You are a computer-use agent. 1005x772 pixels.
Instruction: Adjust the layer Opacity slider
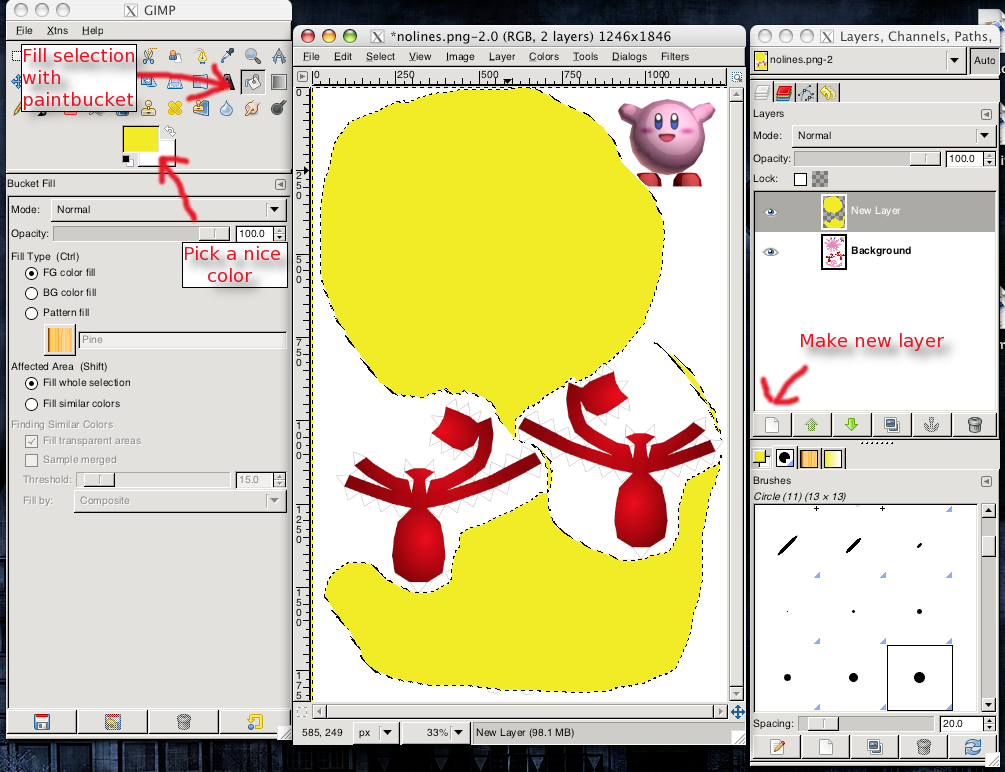tap(867, 158)
